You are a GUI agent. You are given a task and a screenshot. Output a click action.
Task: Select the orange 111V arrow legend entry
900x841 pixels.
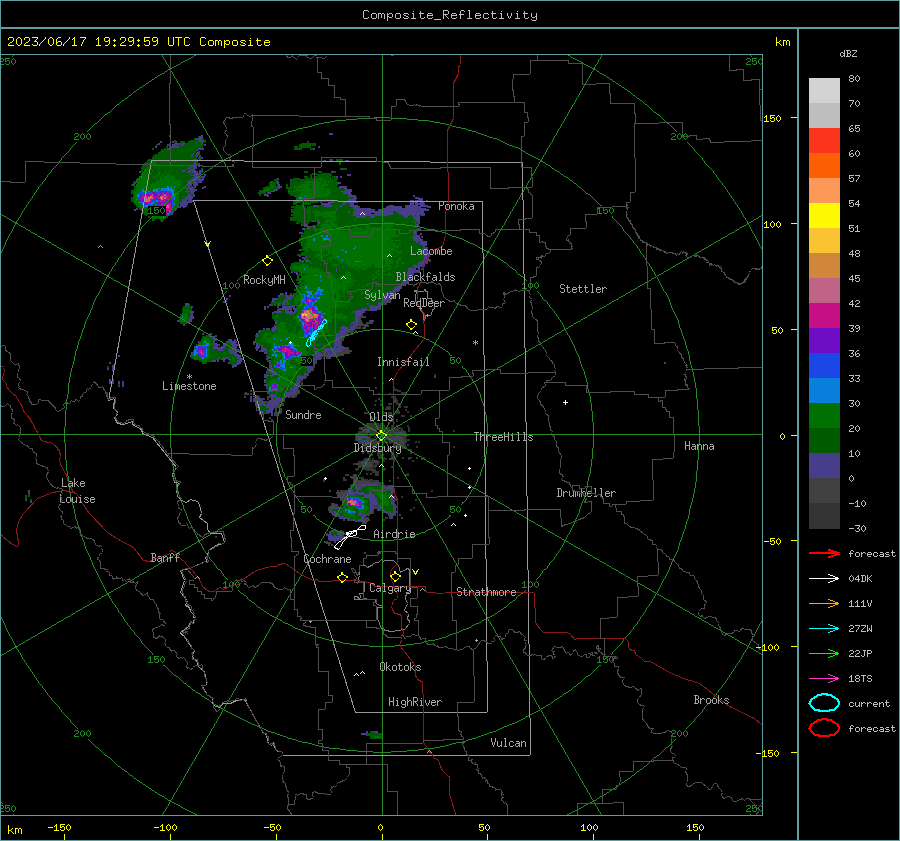click(x=824, y=603)
